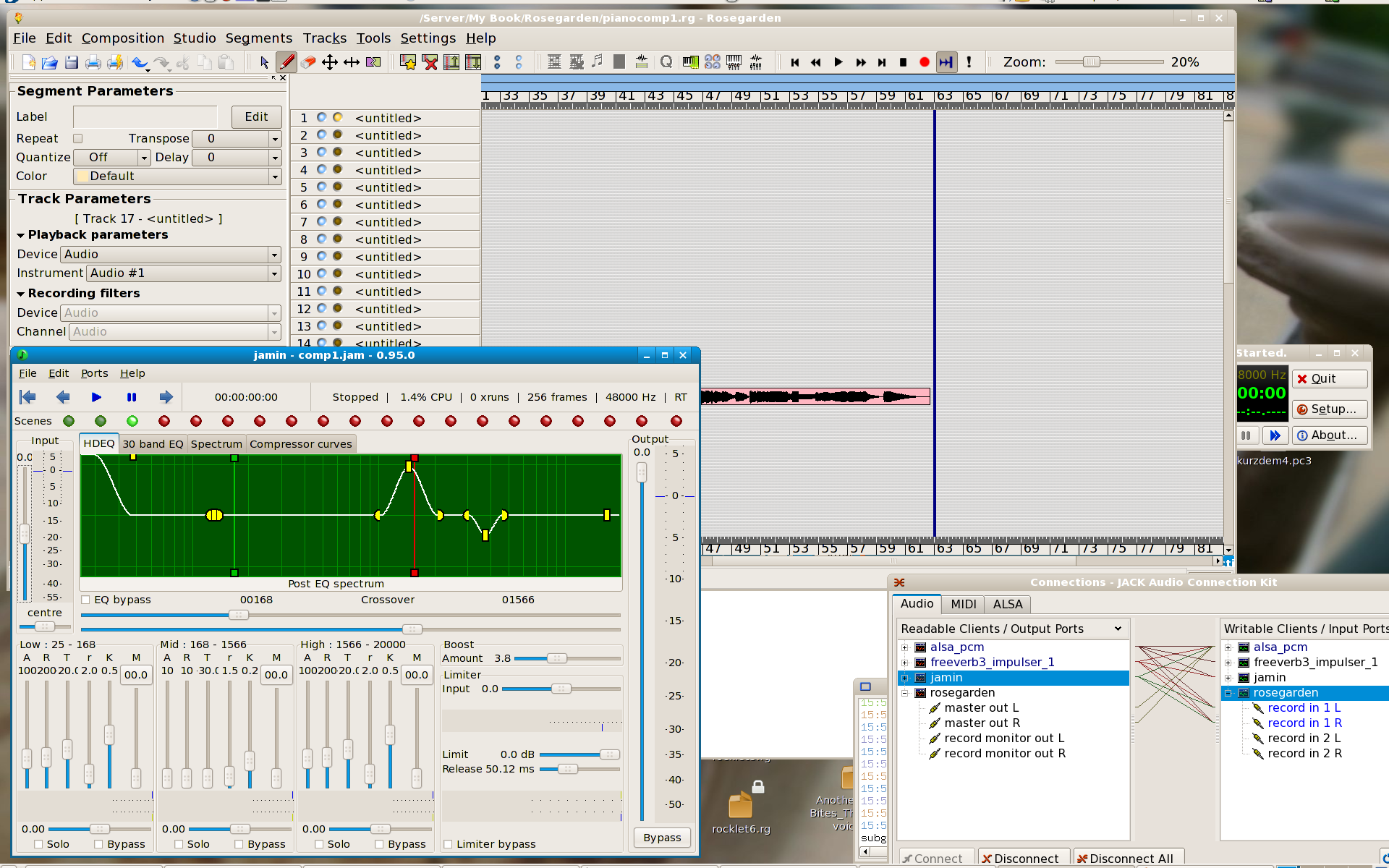This screenshot has width=1389, height=868.
Task: Click the Quit button in JACK control
Action: pos(1330,378)
